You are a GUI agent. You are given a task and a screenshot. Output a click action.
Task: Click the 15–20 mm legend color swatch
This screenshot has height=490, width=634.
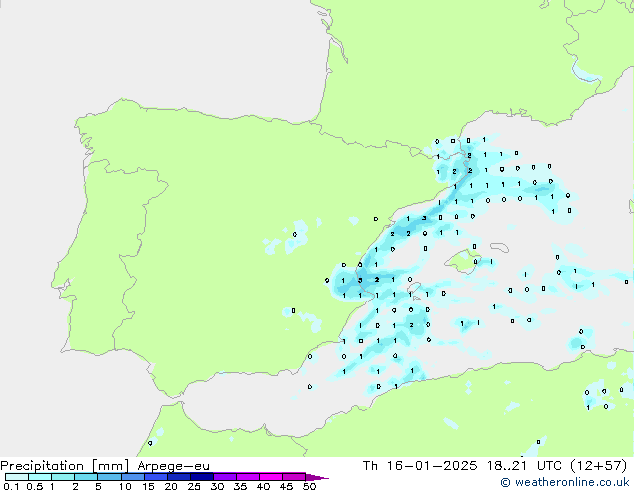pyautogui.click(x=155, y=477)
